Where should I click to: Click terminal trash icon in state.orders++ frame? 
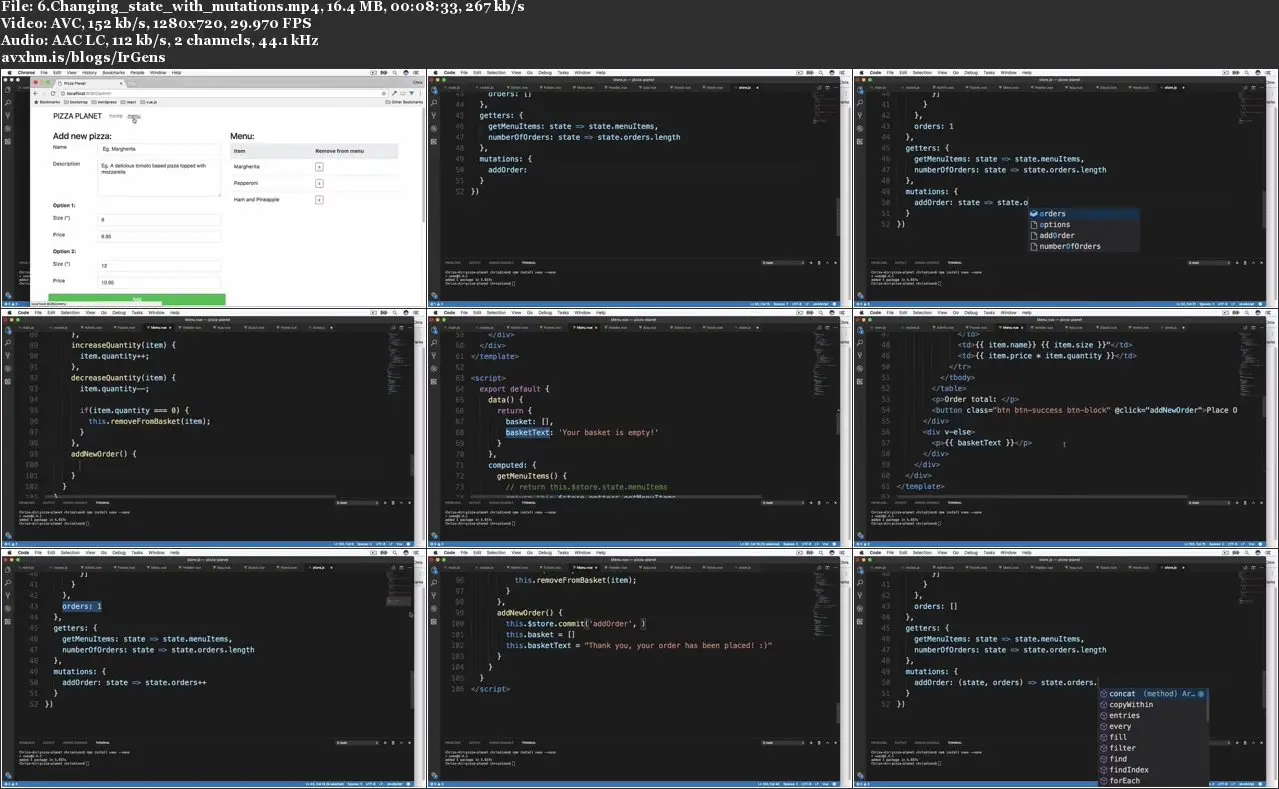395,743
